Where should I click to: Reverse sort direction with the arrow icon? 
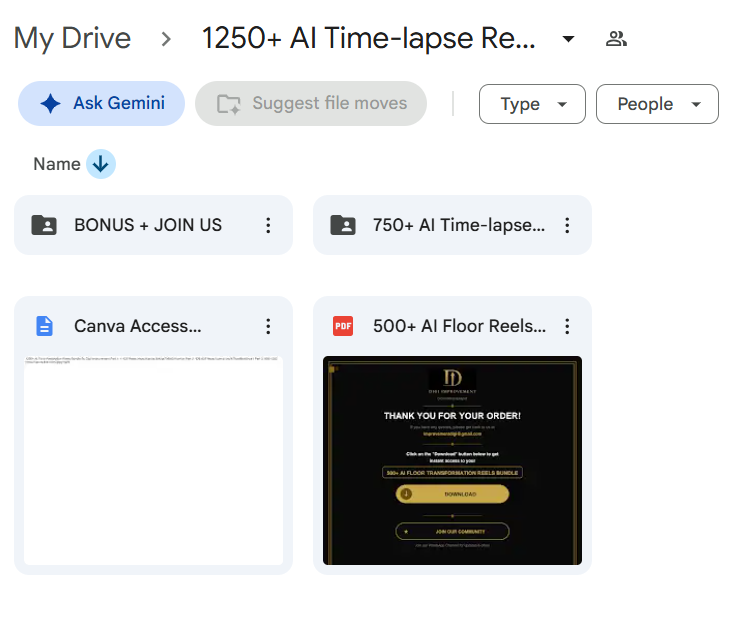[100, 164]
